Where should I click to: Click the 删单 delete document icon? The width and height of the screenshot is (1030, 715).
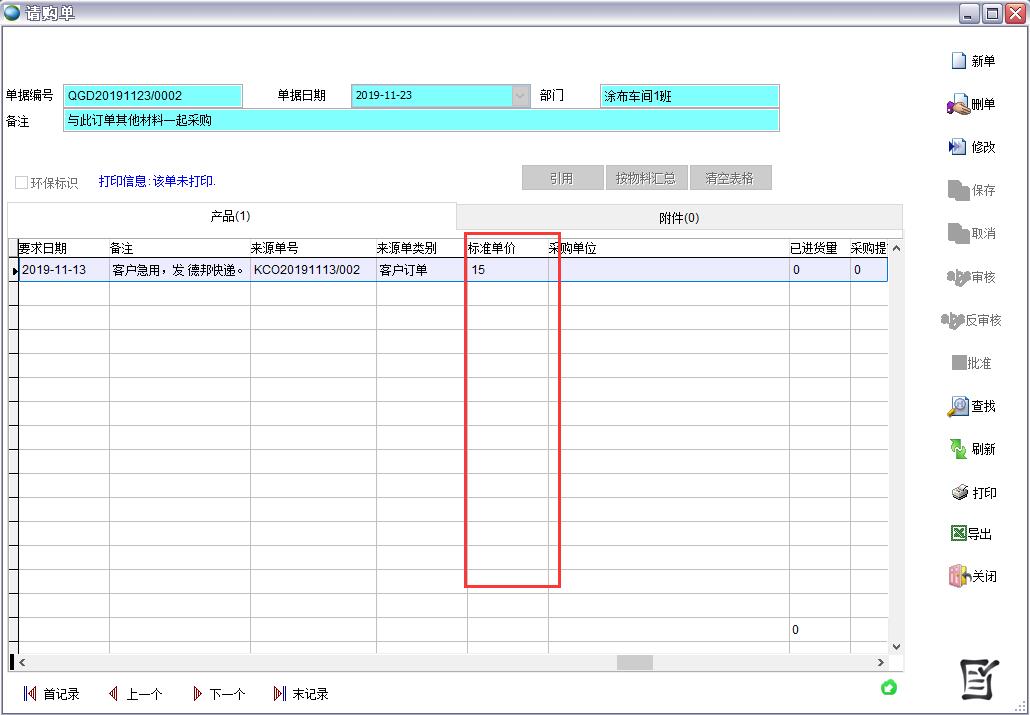(x=957, y=104)
